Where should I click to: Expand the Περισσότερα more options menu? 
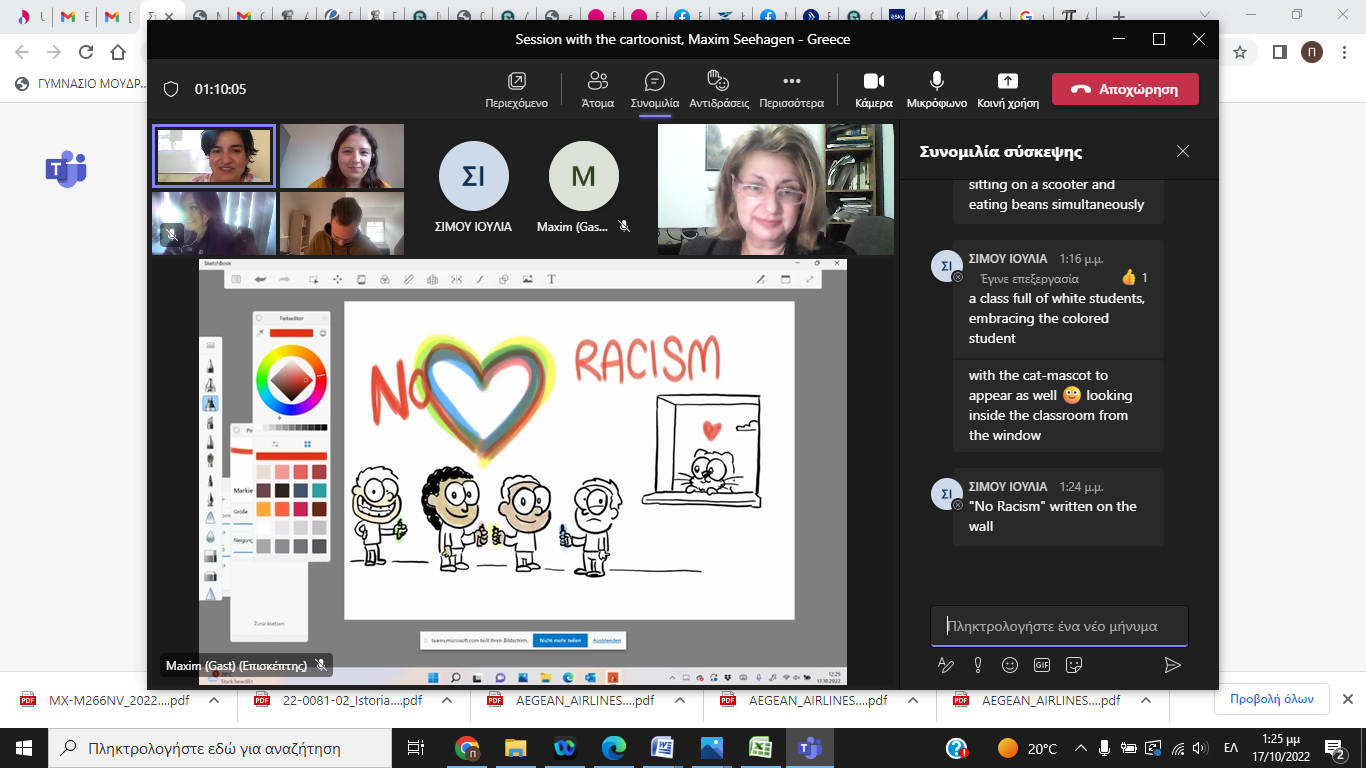(x=791, y=89)
